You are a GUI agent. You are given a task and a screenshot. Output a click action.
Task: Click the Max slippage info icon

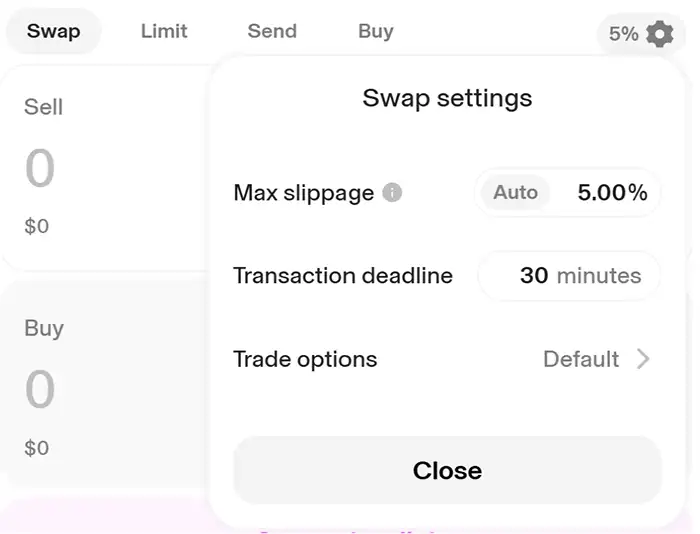393,192
